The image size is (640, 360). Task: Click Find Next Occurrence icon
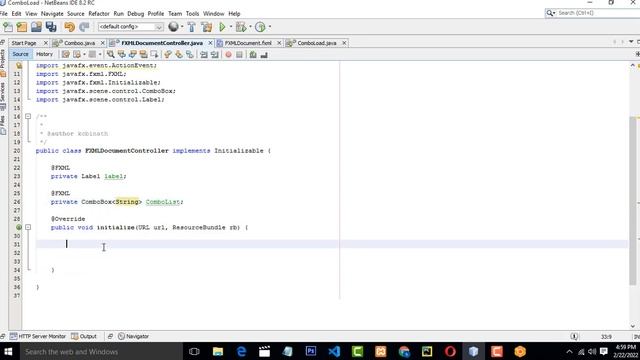click(x=132, y=55)
